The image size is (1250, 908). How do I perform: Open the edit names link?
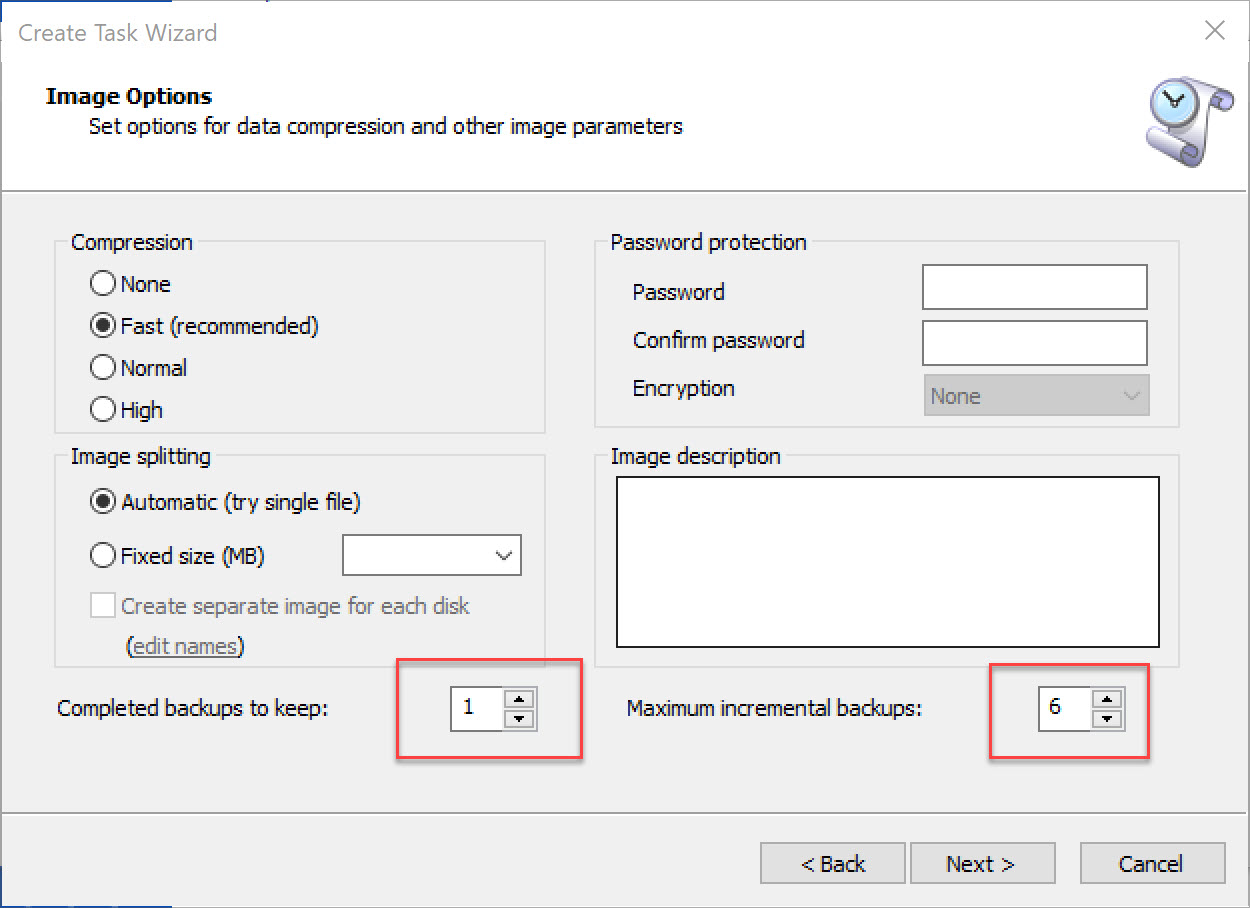[x=186, y=646]
